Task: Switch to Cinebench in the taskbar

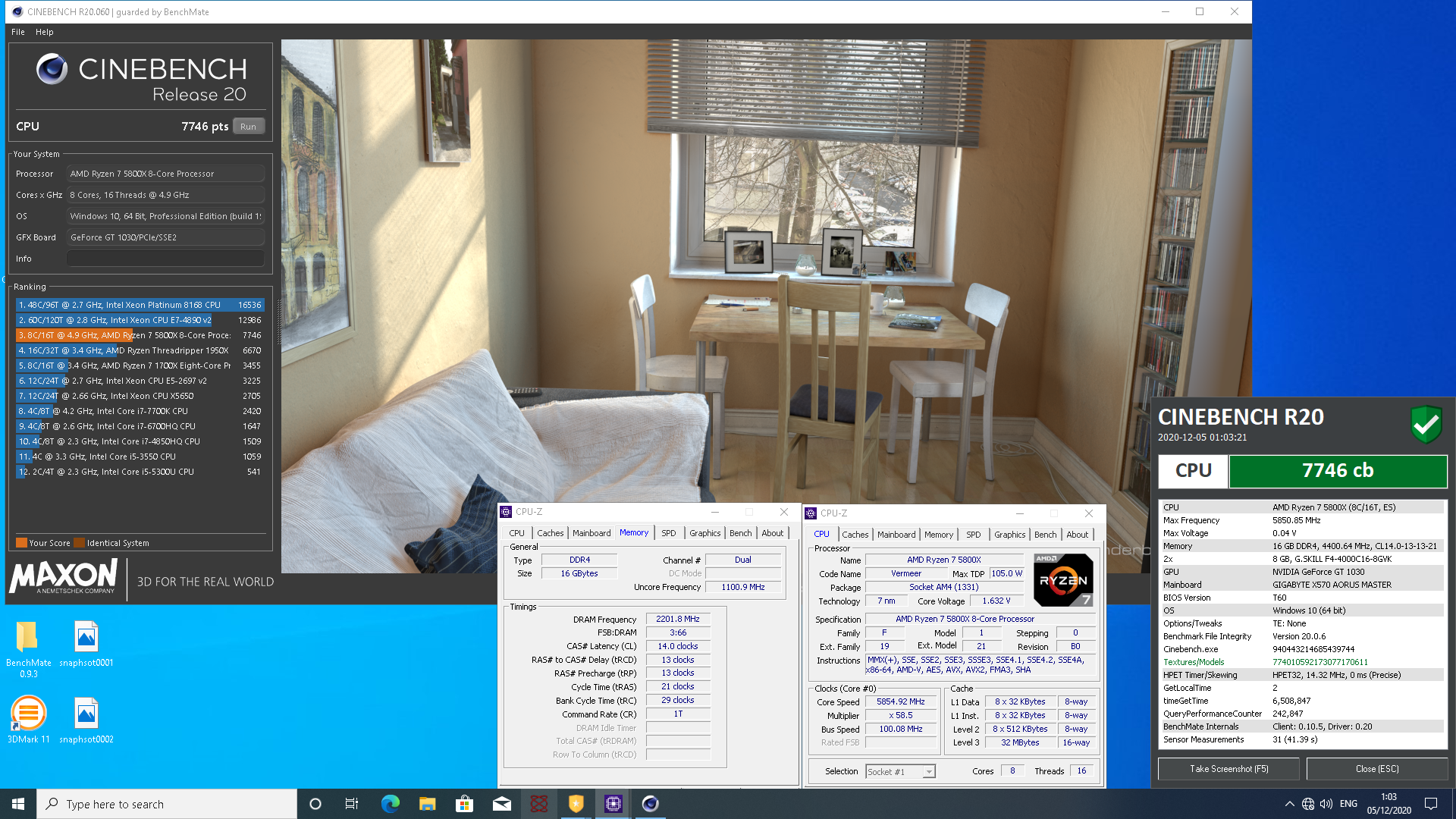Action: [650, 804]
